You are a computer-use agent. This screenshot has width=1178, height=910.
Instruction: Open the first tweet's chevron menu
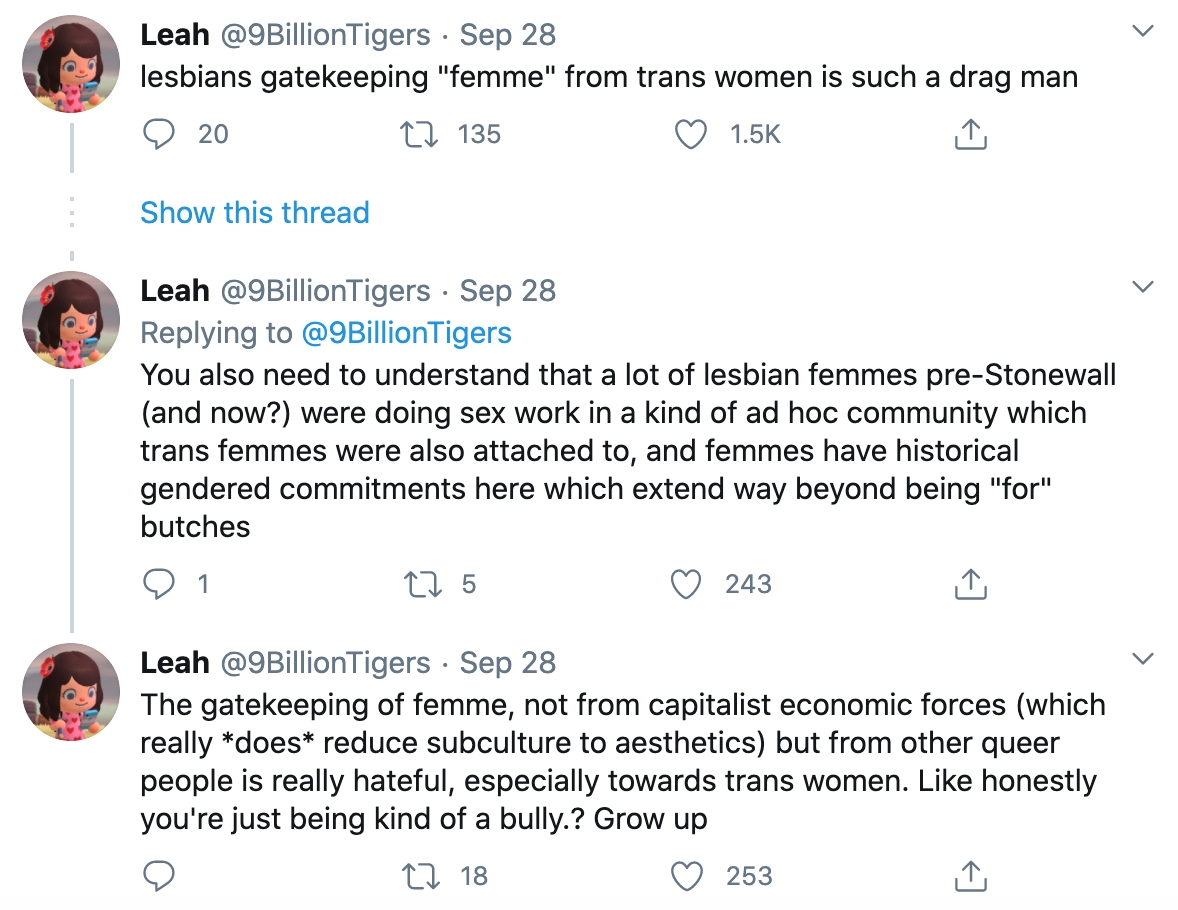pyautogui.click(x=1142, y=32)
